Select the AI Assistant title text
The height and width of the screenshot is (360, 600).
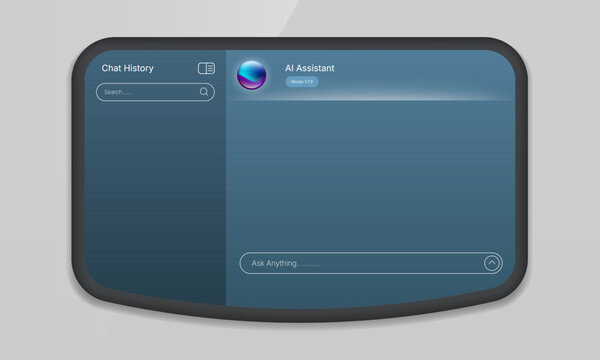310,68
